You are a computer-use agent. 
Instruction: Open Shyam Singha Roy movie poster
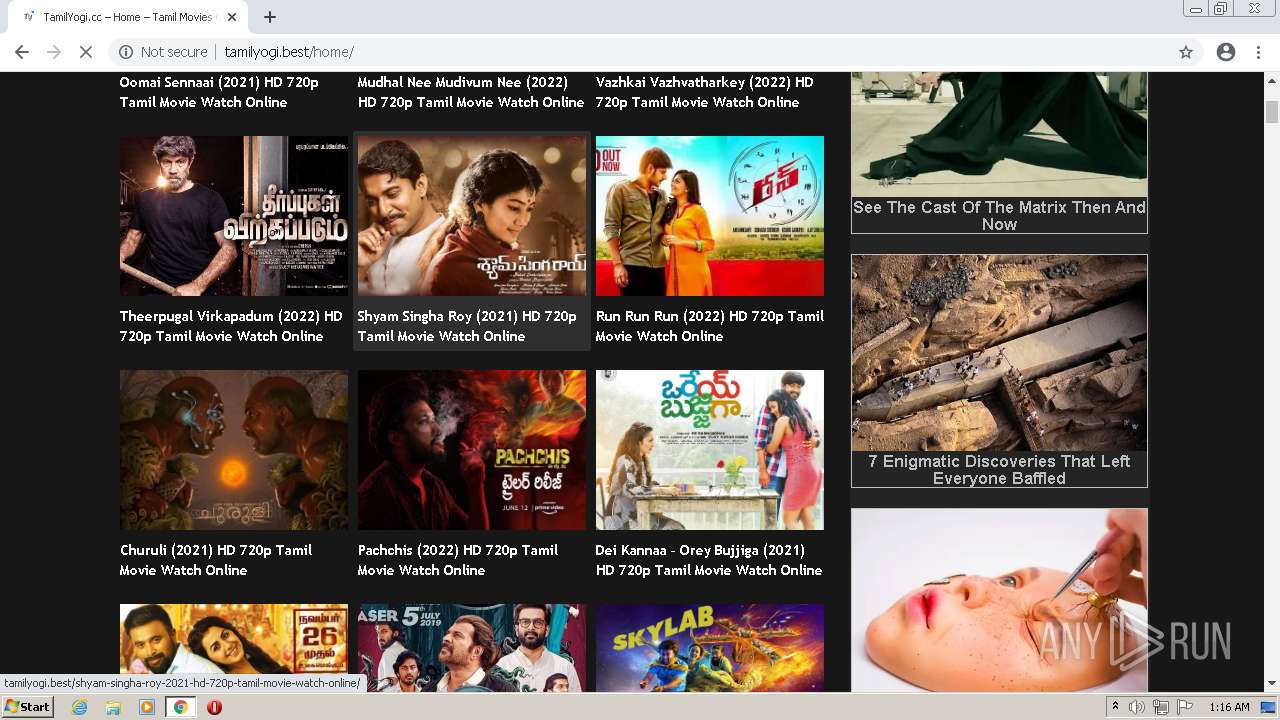click(472, 216)
